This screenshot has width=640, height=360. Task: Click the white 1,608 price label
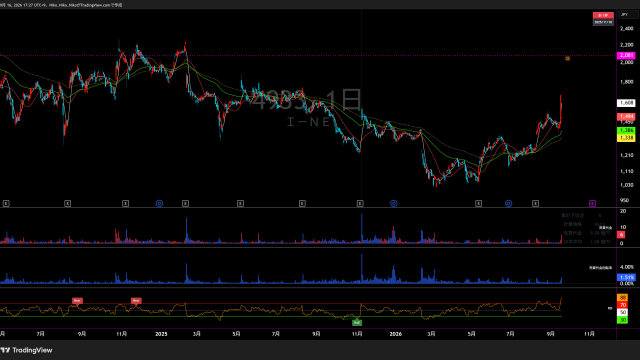(x=626, y=103)
